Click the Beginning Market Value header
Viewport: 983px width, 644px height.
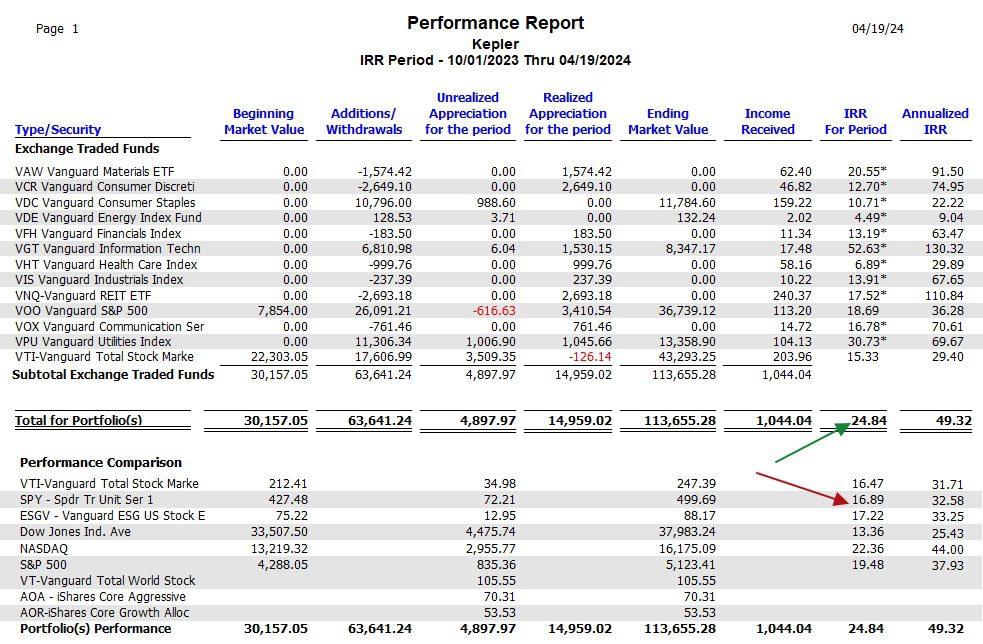[x=264, y=122]
